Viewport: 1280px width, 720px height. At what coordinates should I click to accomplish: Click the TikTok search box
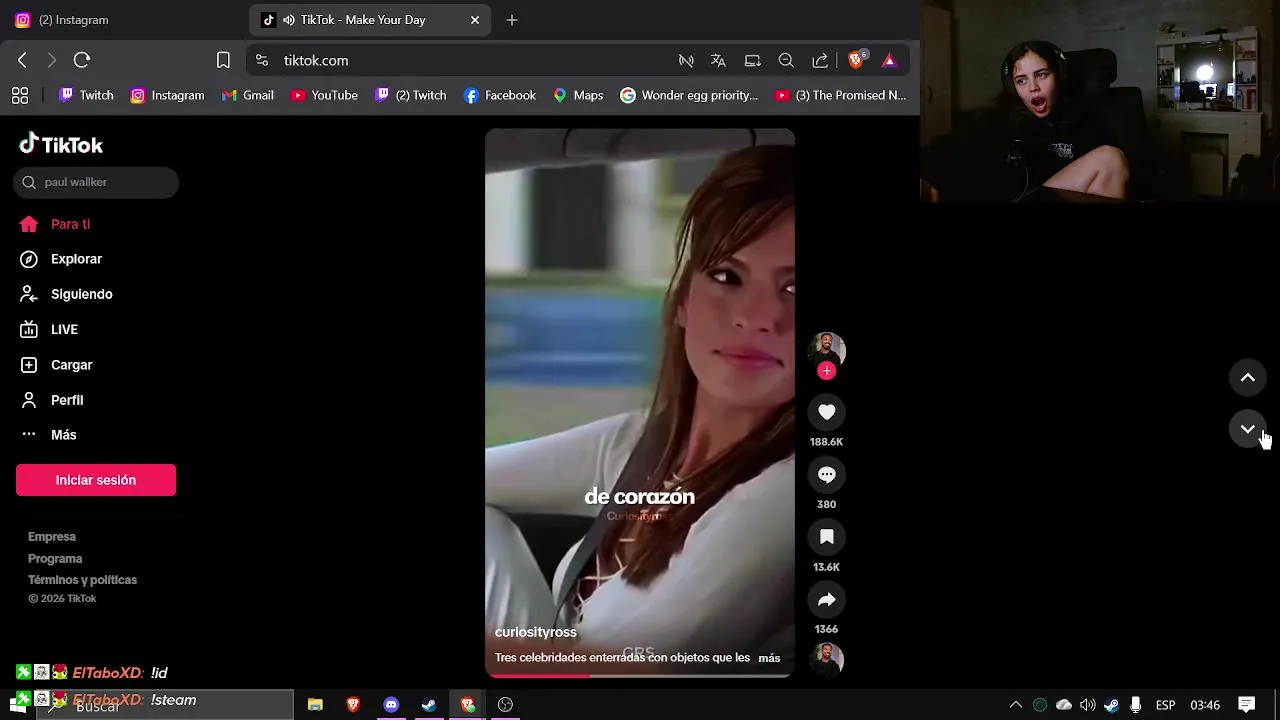point(97,182)
